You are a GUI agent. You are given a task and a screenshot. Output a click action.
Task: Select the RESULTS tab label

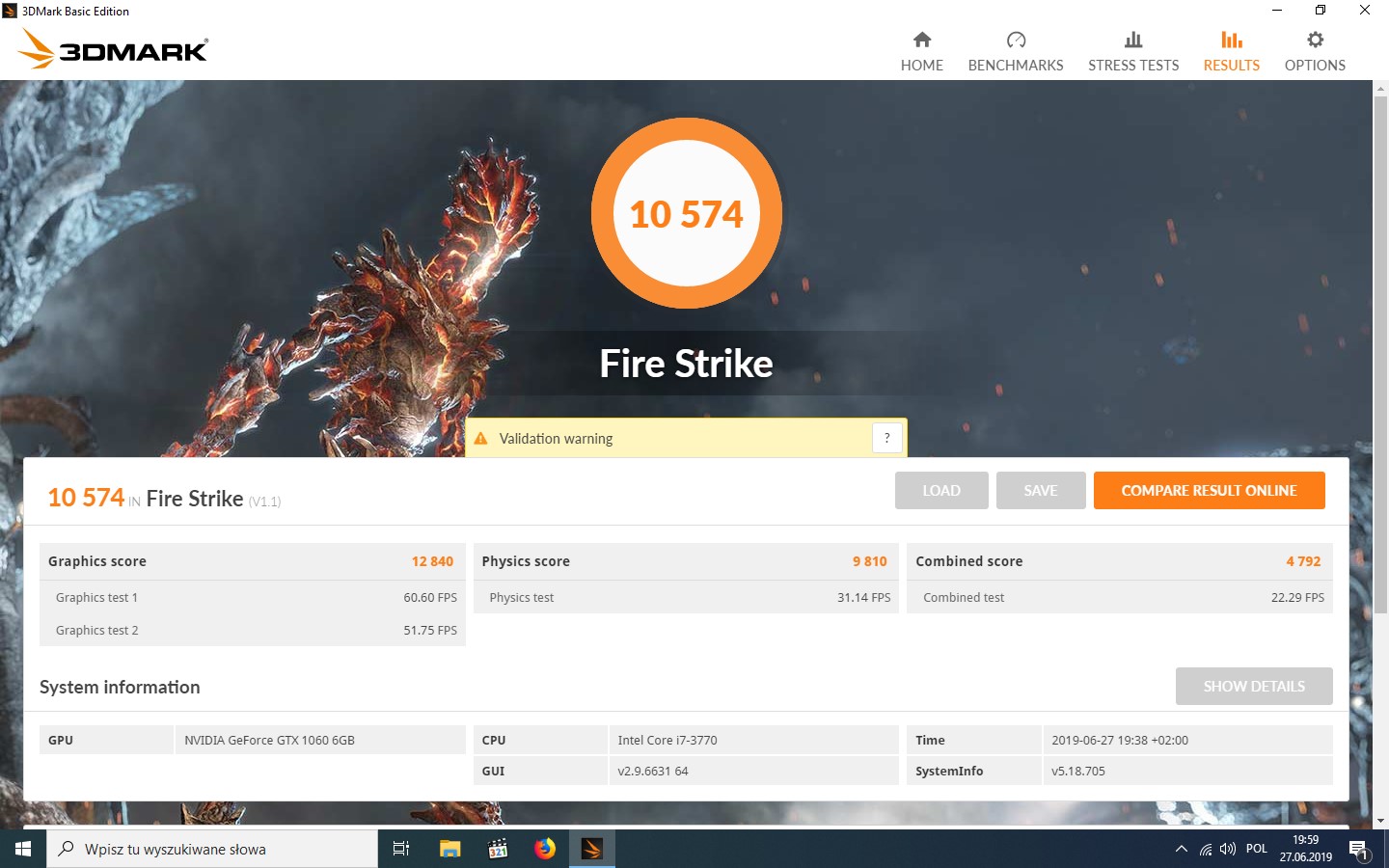tap(1232, 66)
